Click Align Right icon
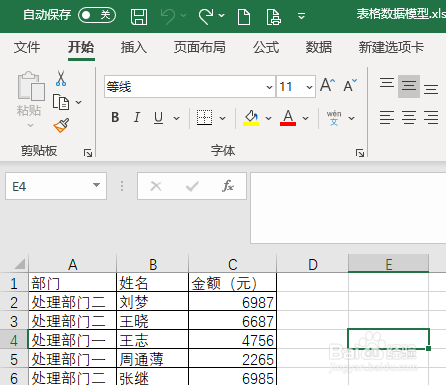Screen dimensions: 446x385 click(x=431, y=118)
